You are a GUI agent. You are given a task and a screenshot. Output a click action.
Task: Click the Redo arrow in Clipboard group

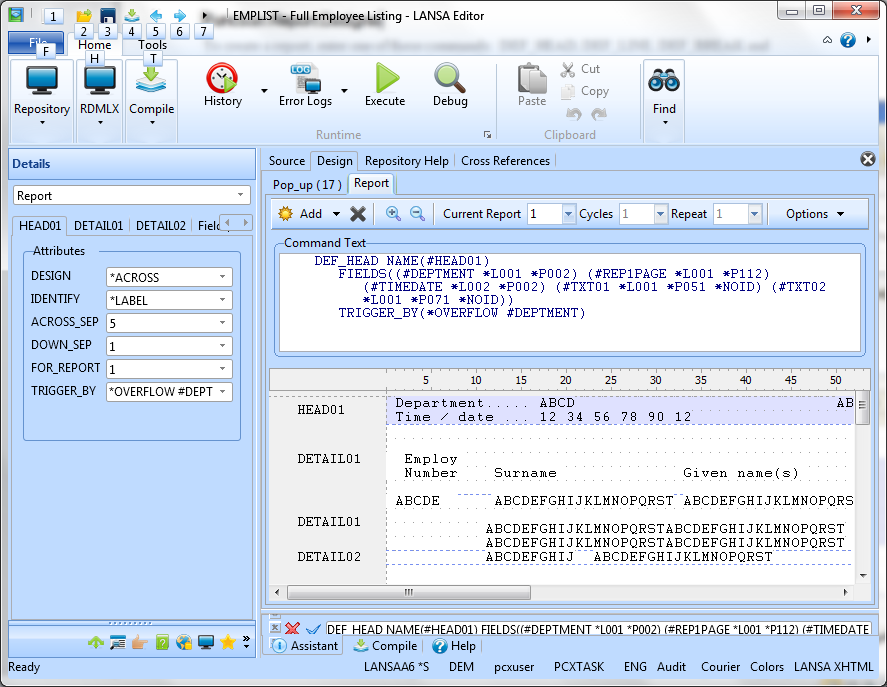[x=598, y=114]
